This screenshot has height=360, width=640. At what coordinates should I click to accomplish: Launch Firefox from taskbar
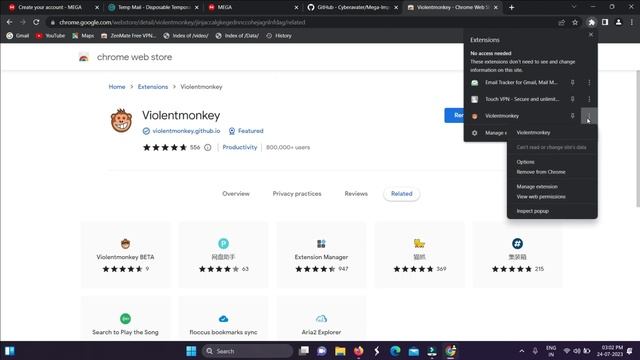pos(358,351)
